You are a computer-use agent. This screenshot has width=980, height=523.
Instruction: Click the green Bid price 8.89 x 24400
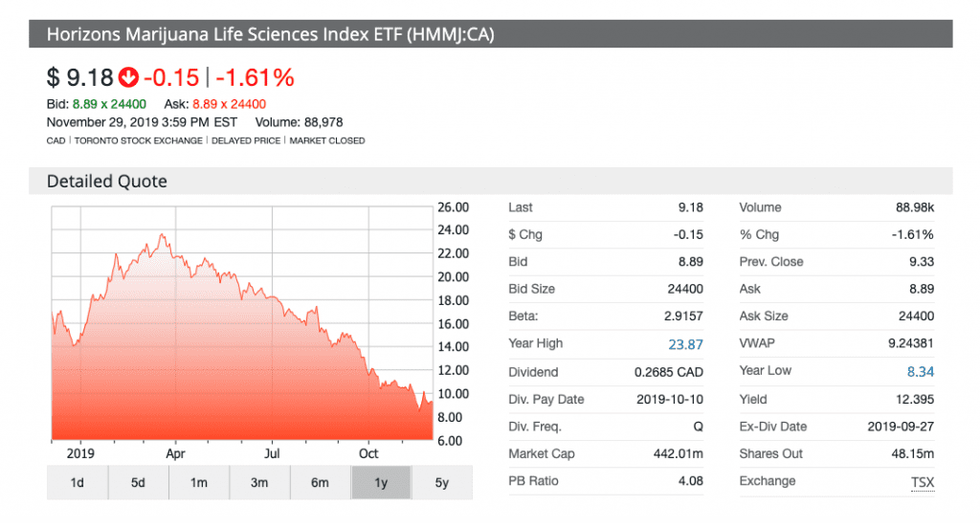110,104
